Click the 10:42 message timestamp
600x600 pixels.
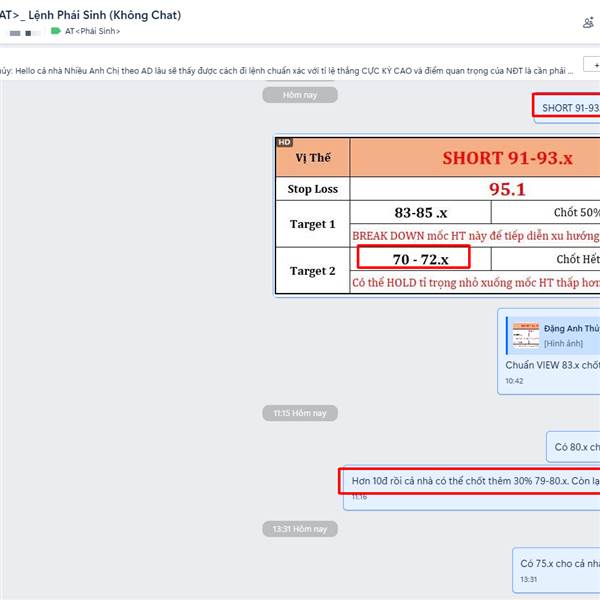pos(514,381)
